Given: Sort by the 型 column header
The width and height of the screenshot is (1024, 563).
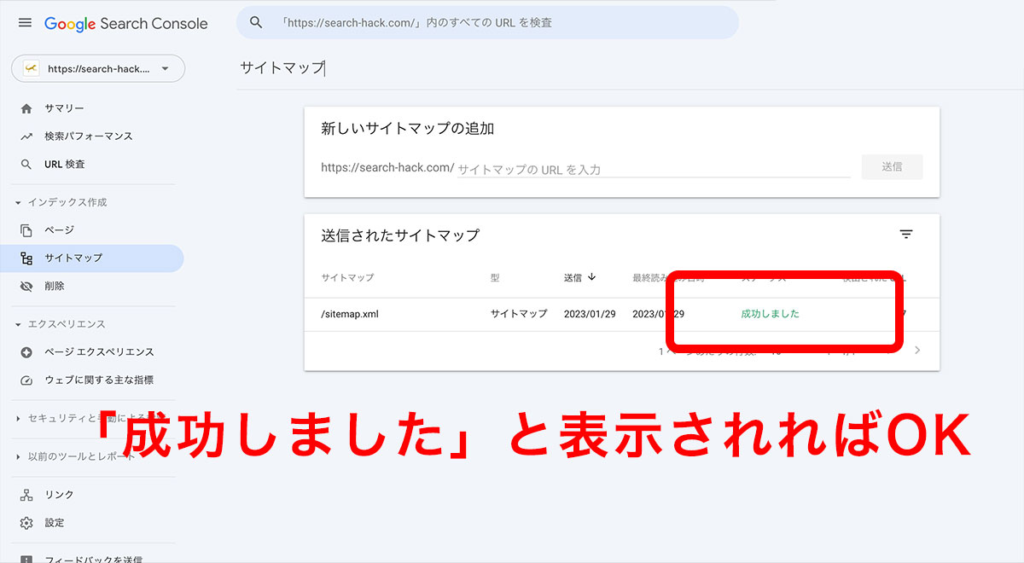Looking at the screenshot, I should [x=495, y=278].
